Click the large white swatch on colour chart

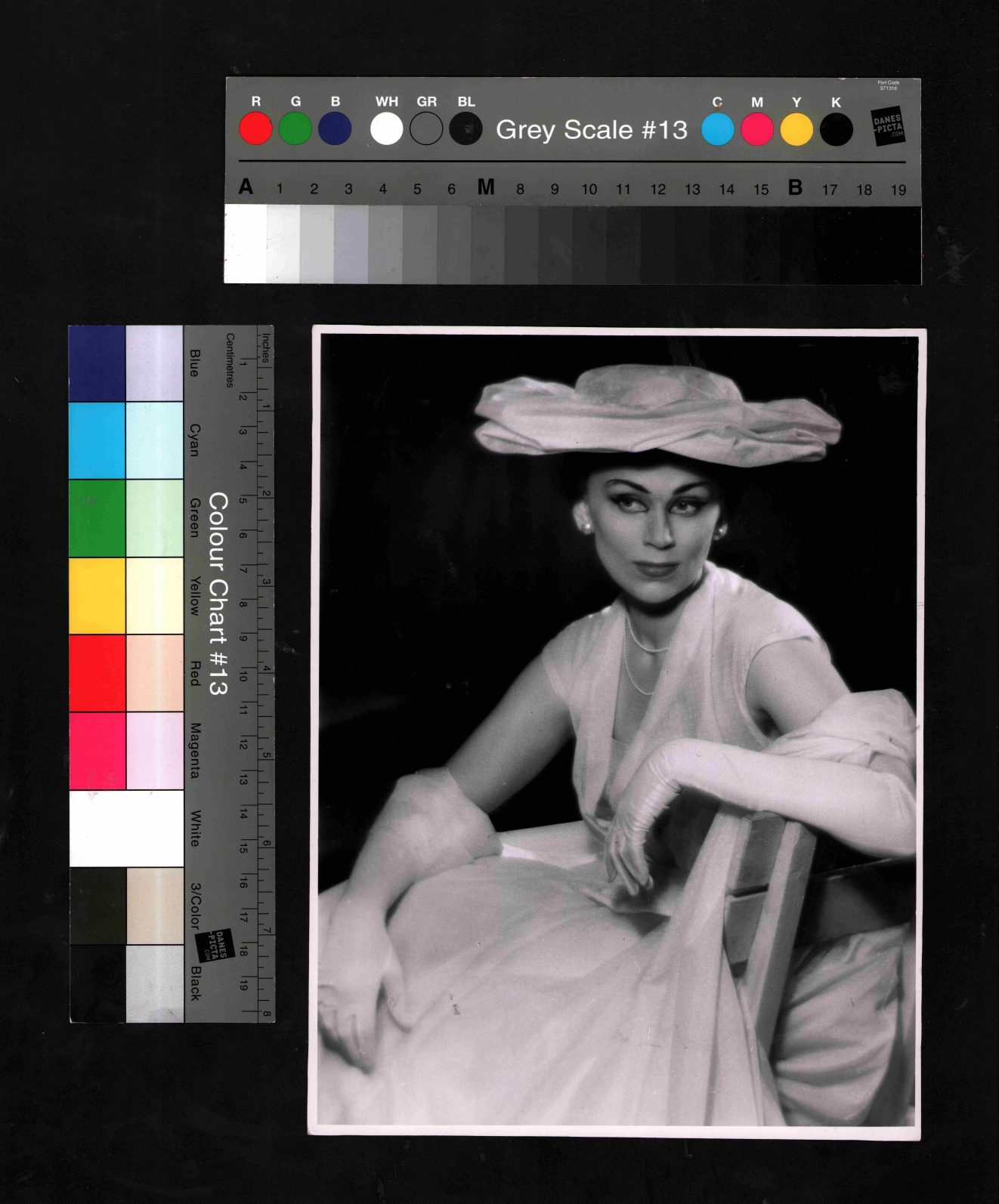point(126,828)
